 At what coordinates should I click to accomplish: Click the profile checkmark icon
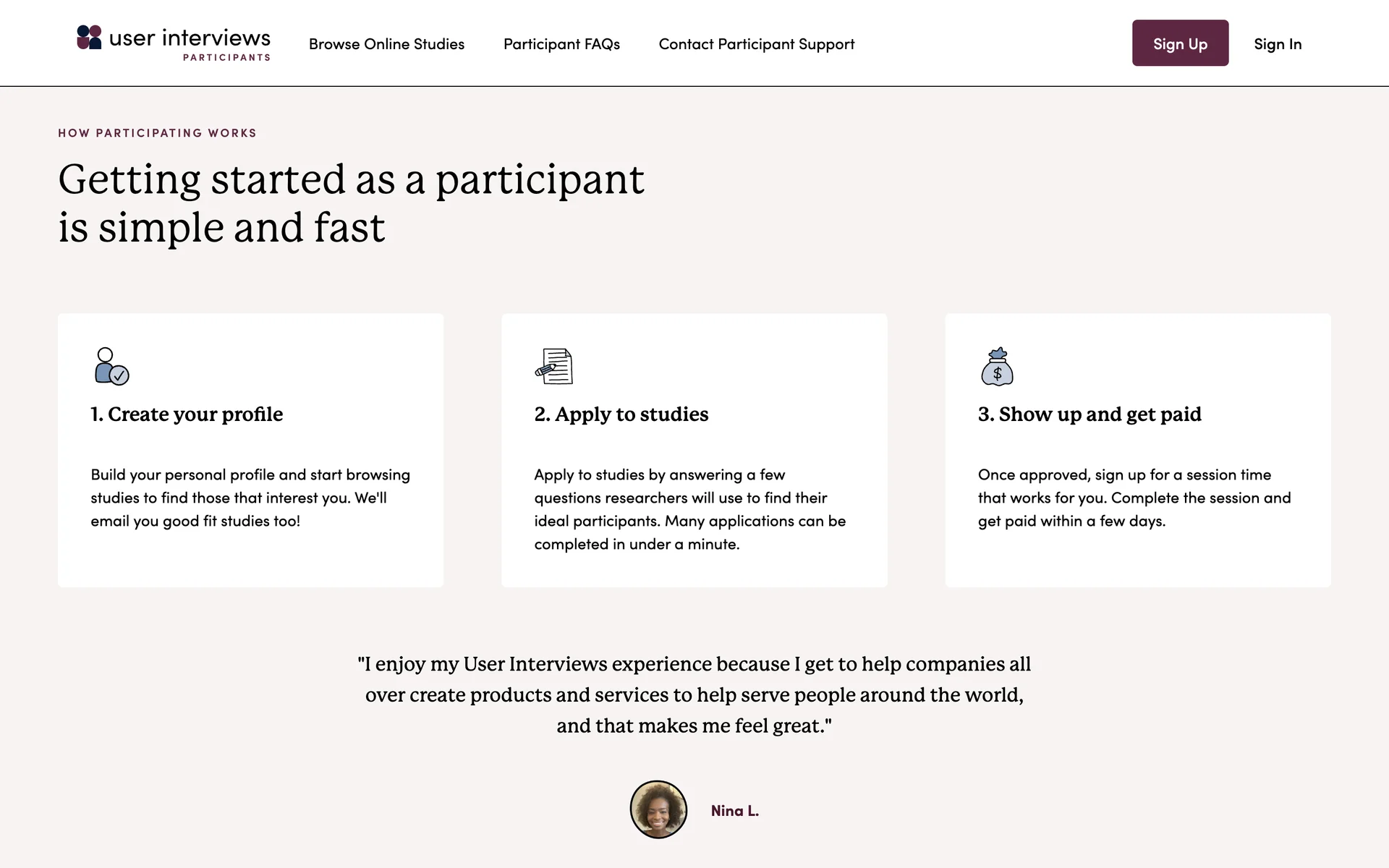111,366
